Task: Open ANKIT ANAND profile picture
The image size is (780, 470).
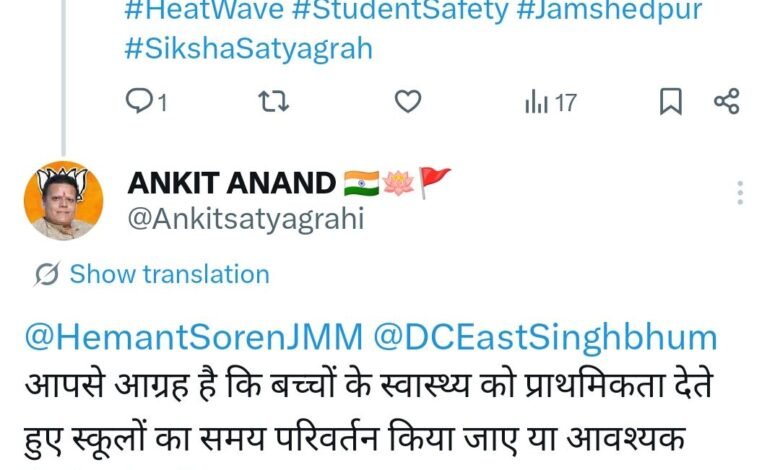Action: coord(64,200)
